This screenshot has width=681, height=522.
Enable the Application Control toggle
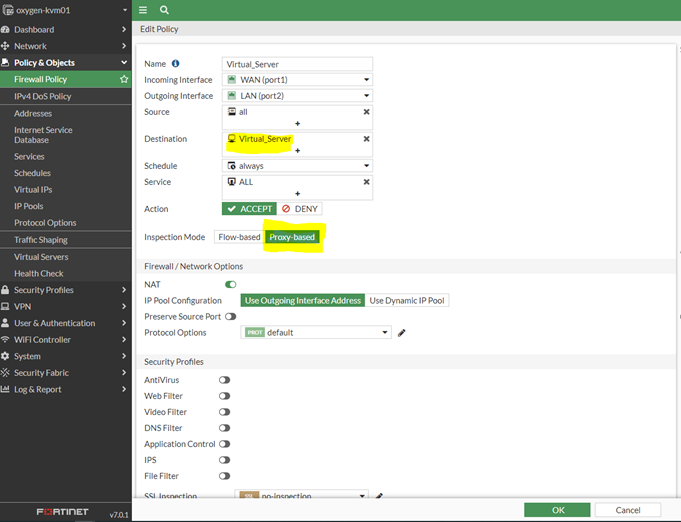pyautogui.click(x=225, y=444)
